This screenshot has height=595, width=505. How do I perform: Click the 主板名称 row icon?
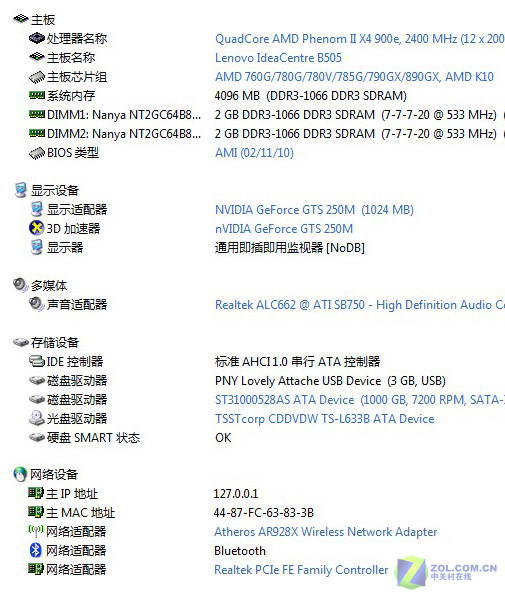[x=37, y=57]
